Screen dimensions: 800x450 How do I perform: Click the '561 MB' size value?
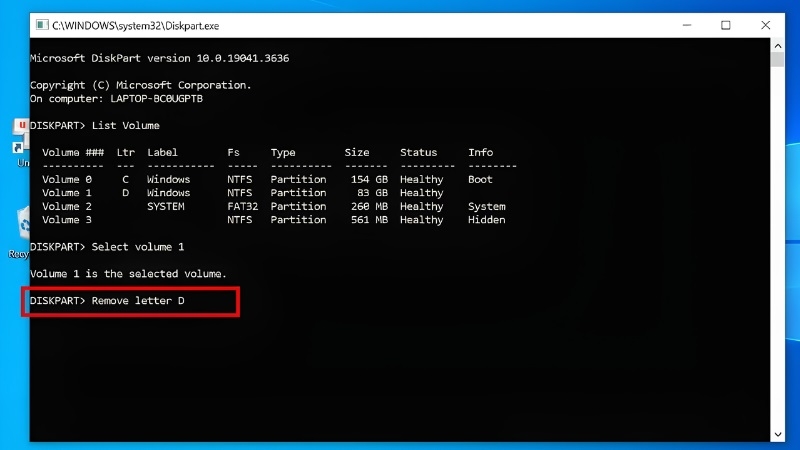coord(369,220)
